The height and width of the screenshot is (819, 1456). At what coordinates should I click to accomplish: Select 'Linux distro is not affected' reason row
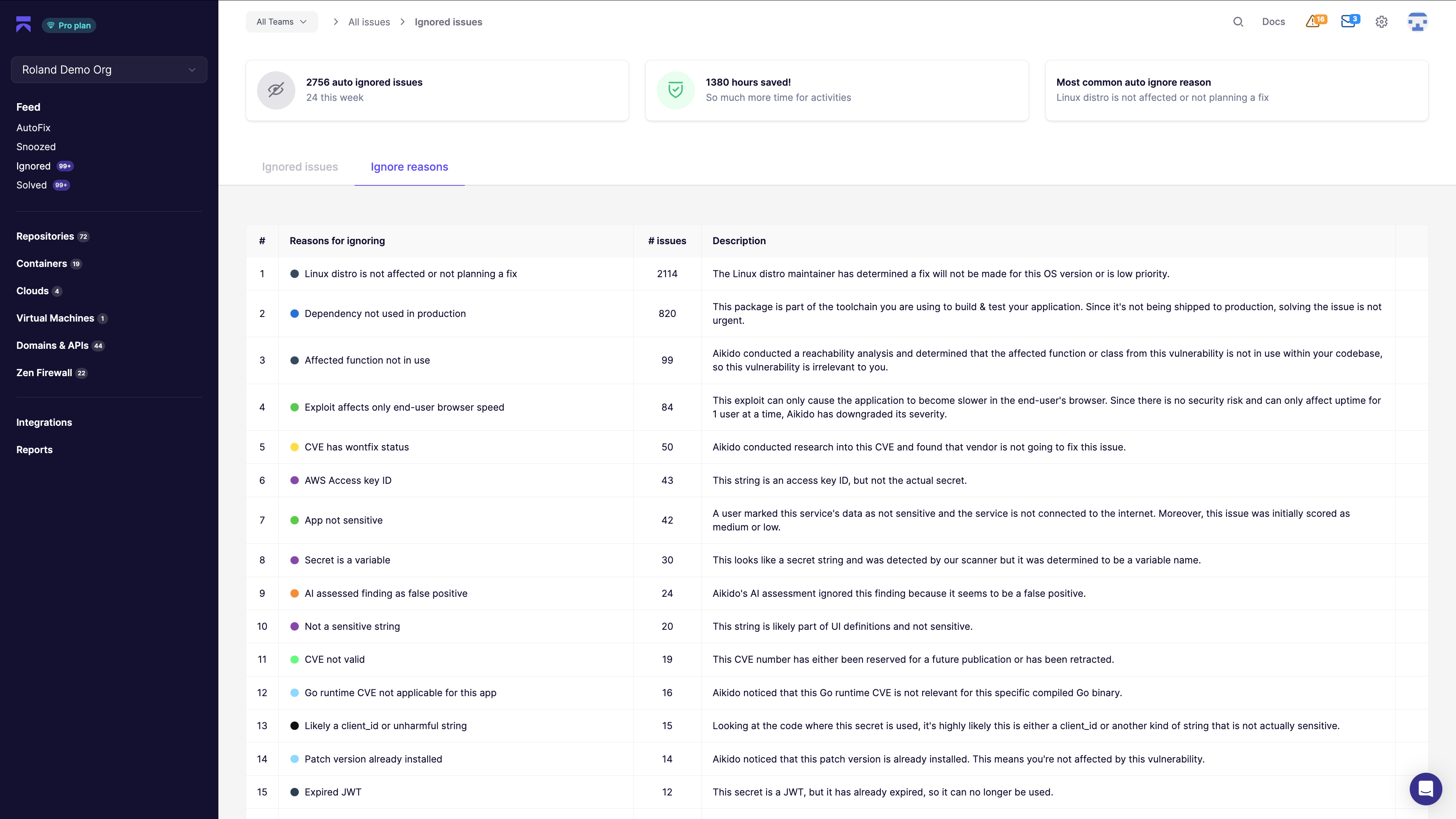pos(836,273)
